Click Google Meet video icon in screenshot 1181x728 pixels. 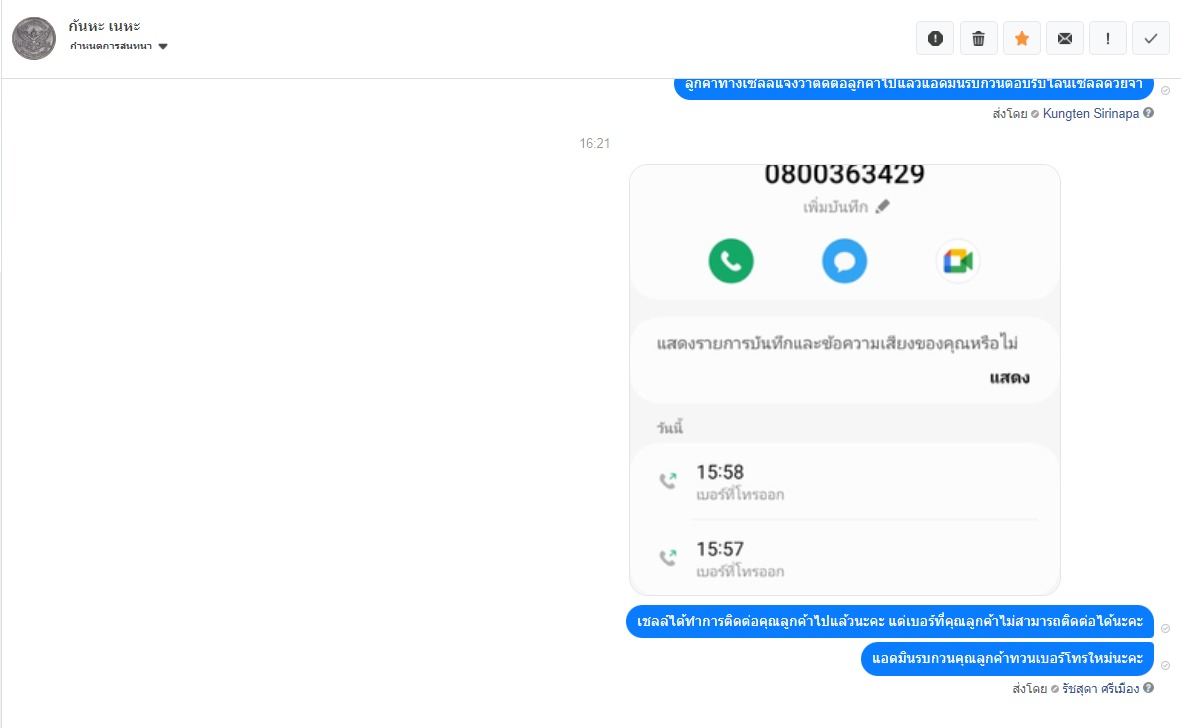[x=958, y=261]
